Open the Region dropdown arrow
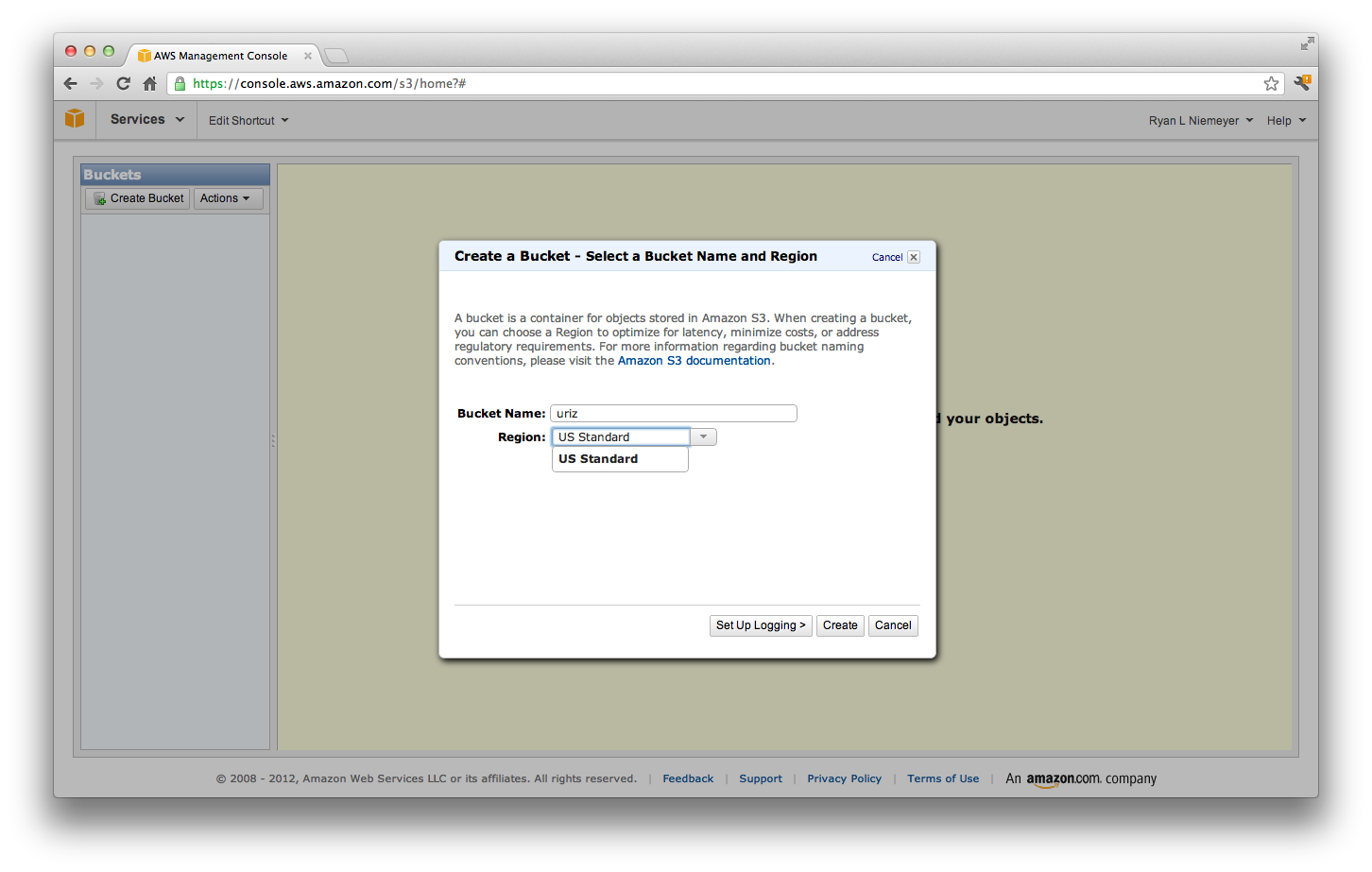Viewport: 1372px width, 872px height. tap(703, 436)
